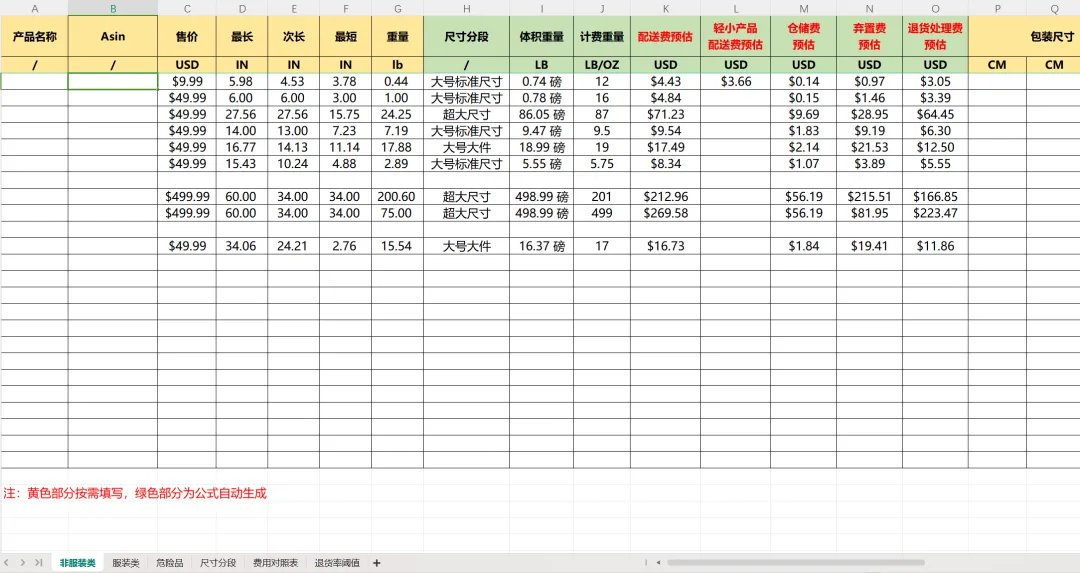1080x573 pixels.
Task: Click the 售价 header cell
Action: (x=187, y=37)
